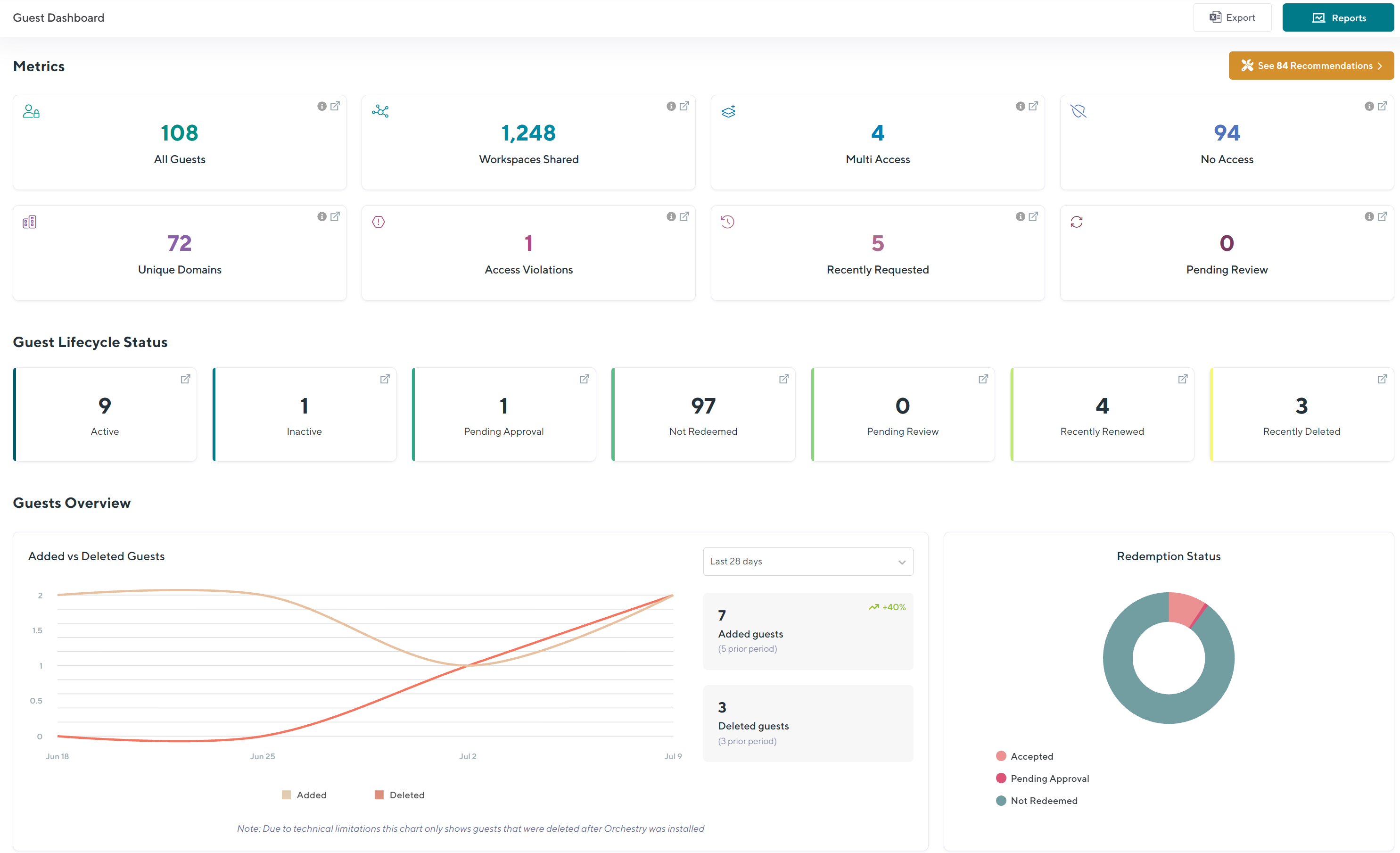Open Inactive lifecycle card link icon

[385, 379]
